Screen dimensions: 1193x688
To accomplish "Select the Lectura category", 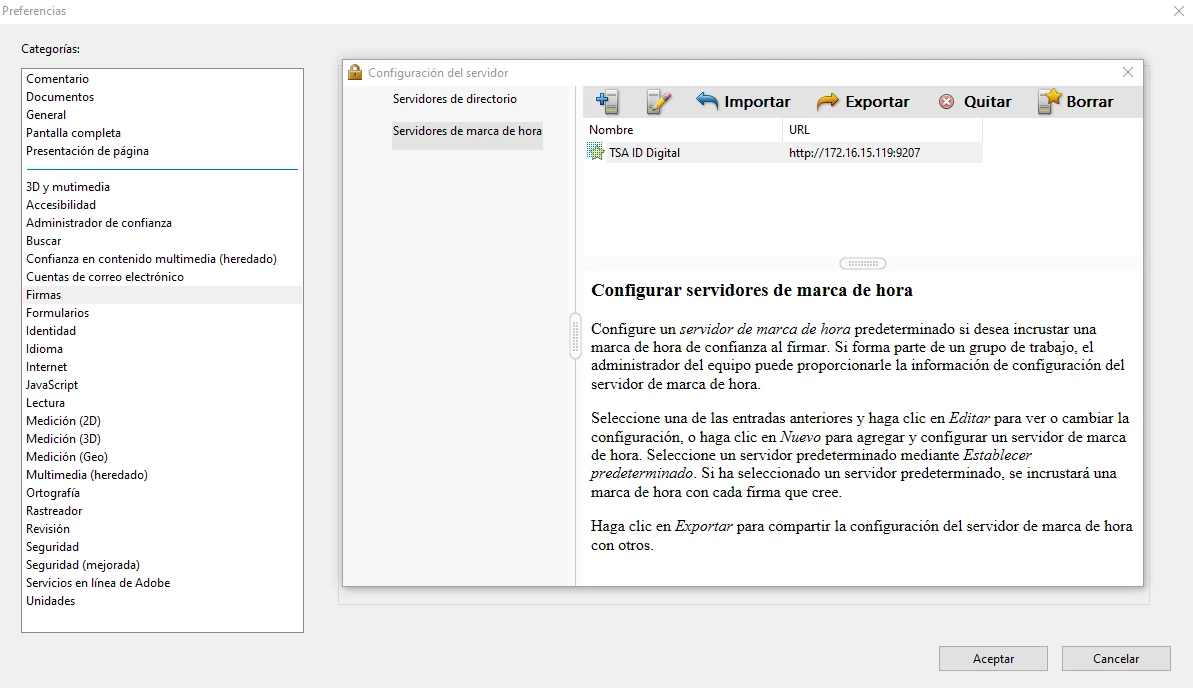I will [x=46, y=403].
